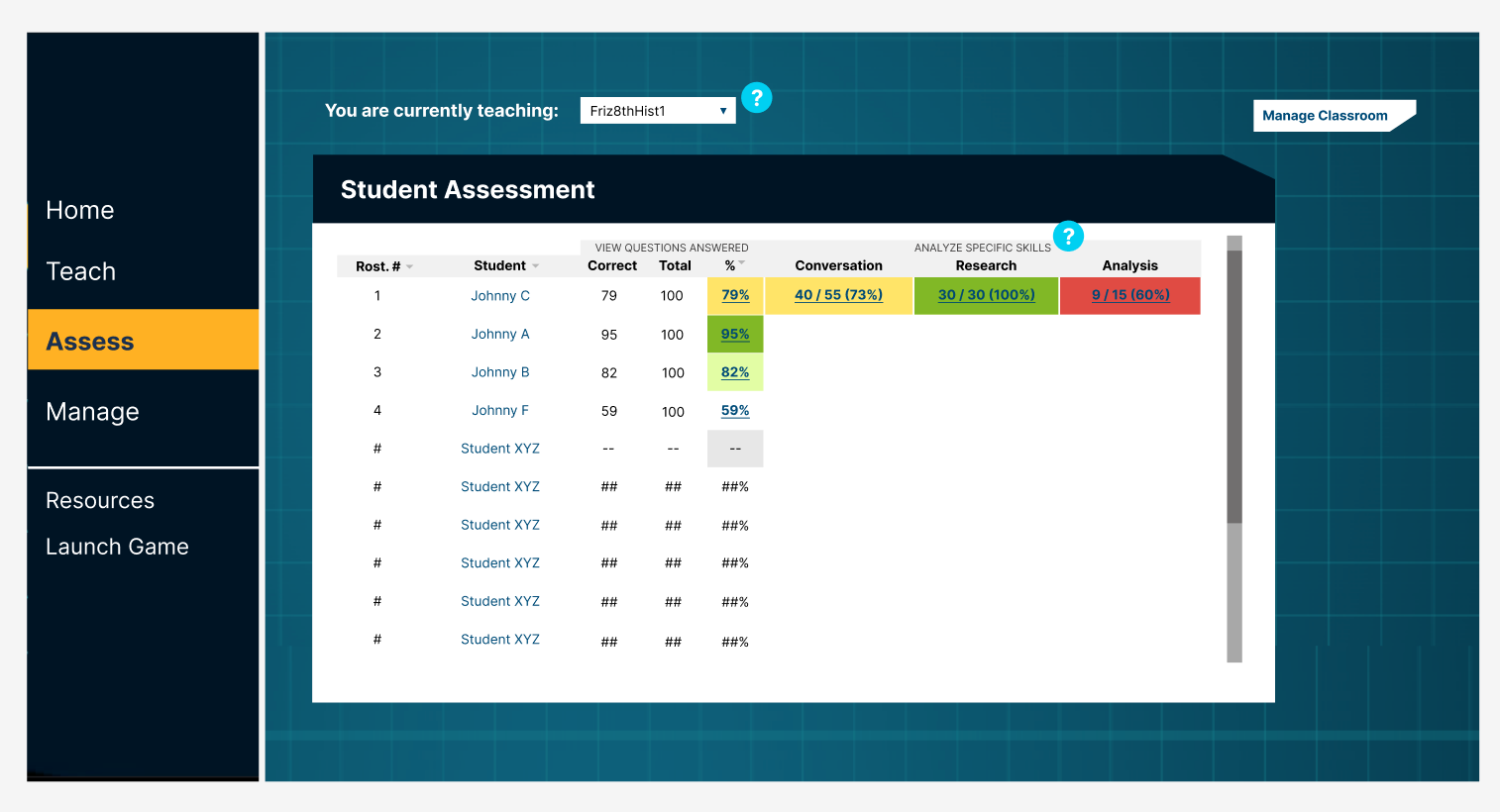Open student Johnny F
Image resolution: width=1500 pixels, height=812 pixels.
[500, 411]
